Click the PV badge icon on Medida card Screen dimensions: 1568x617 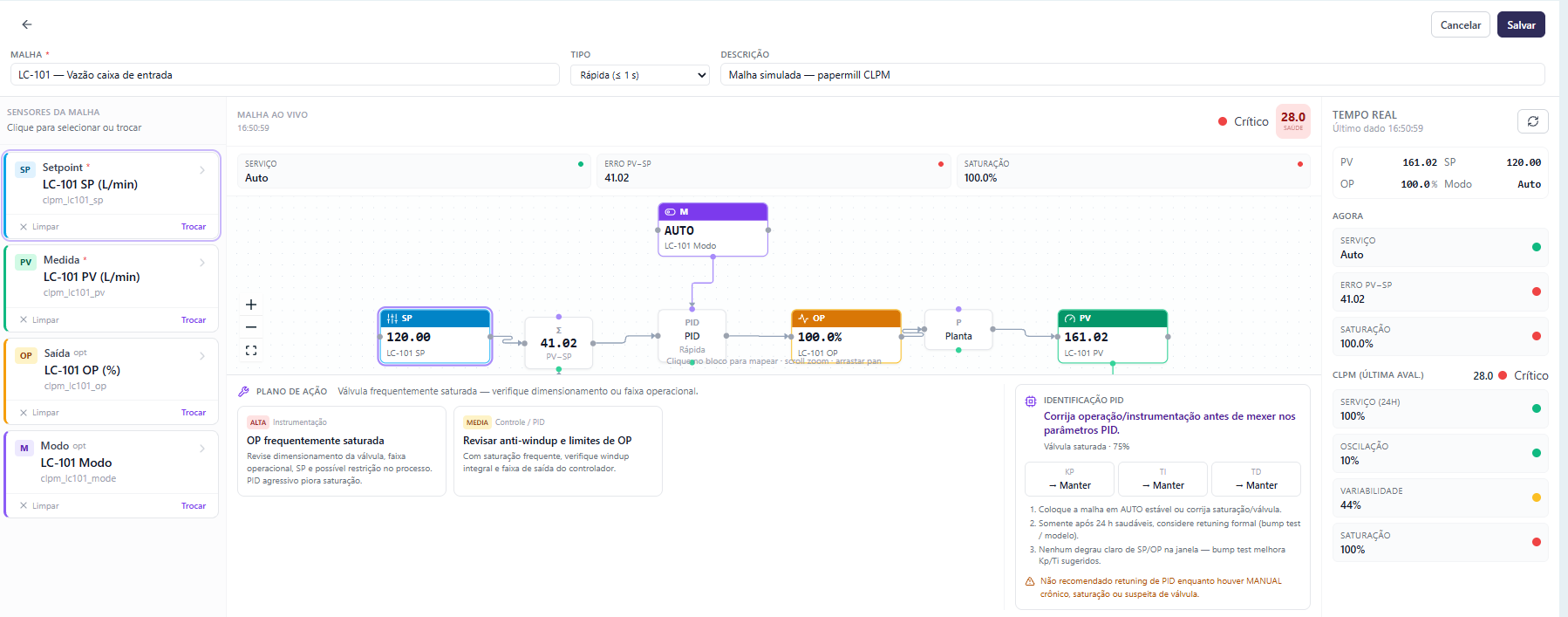tap(26, 262)
